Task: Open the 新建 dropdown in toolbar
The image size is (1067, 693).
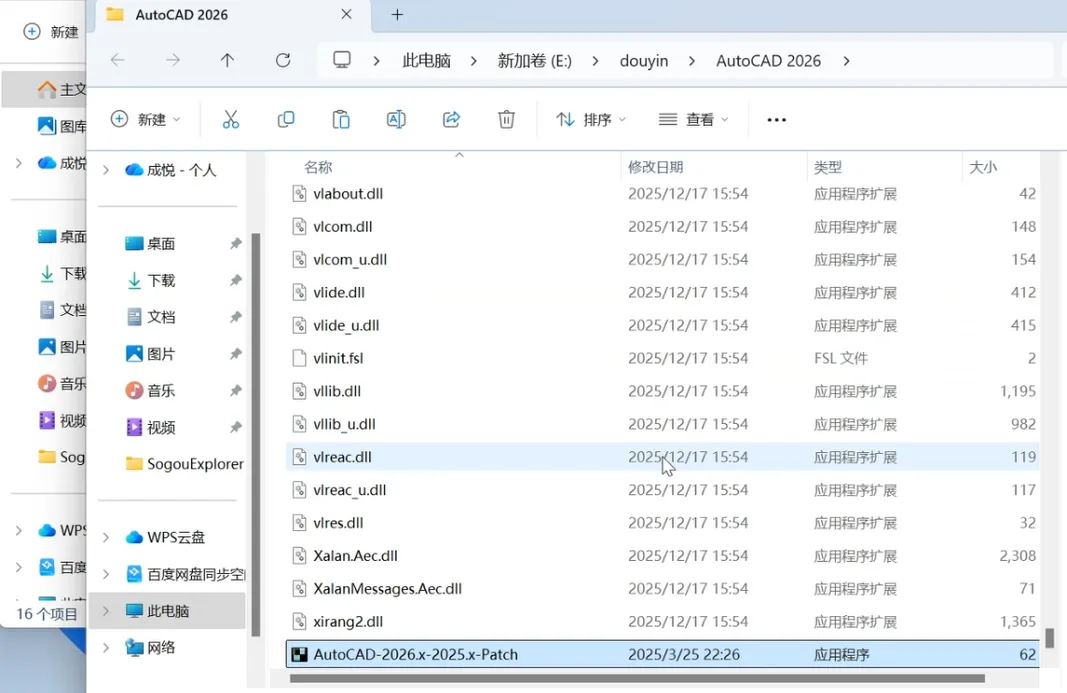Action: [146, 120]
